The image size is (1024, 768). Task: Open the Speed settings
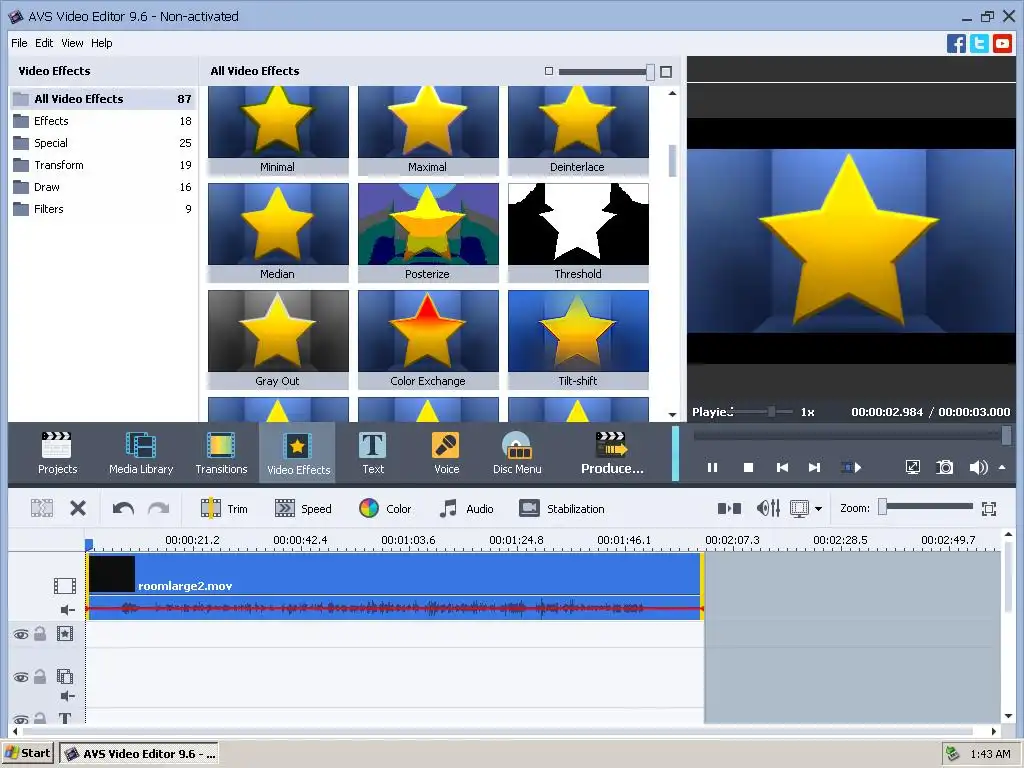pos(303,509)
